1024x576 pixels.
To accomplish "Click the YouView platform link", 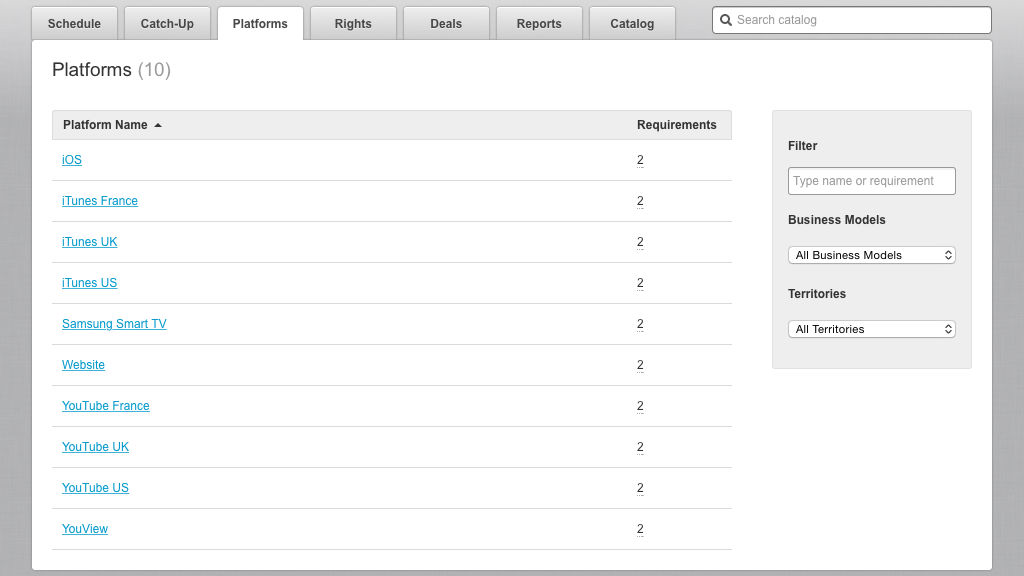I will pyautogui.click(x=85, y=529).
